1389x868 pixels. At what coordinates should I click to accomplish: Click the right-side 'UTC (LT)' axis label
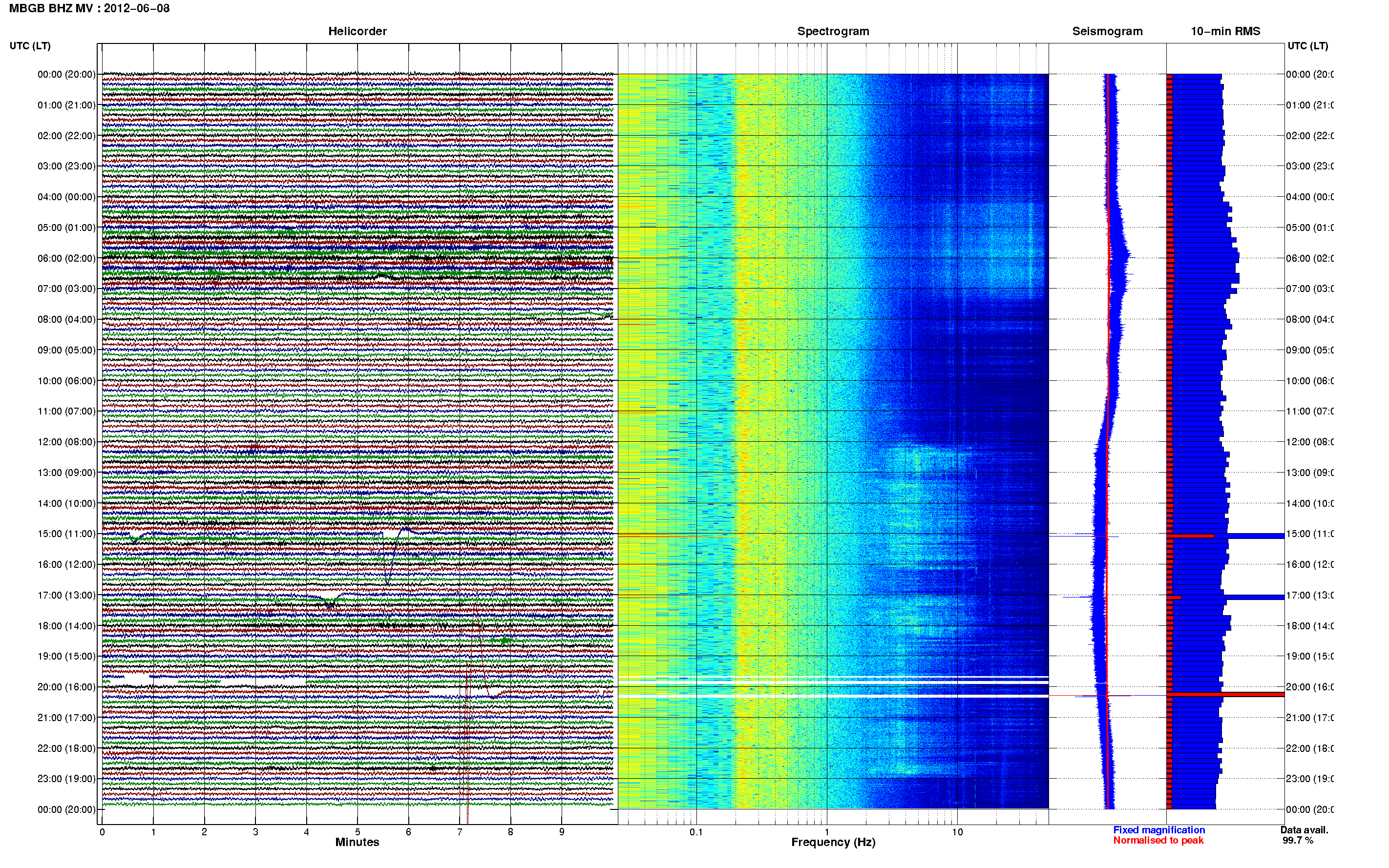pos(1307,45)
